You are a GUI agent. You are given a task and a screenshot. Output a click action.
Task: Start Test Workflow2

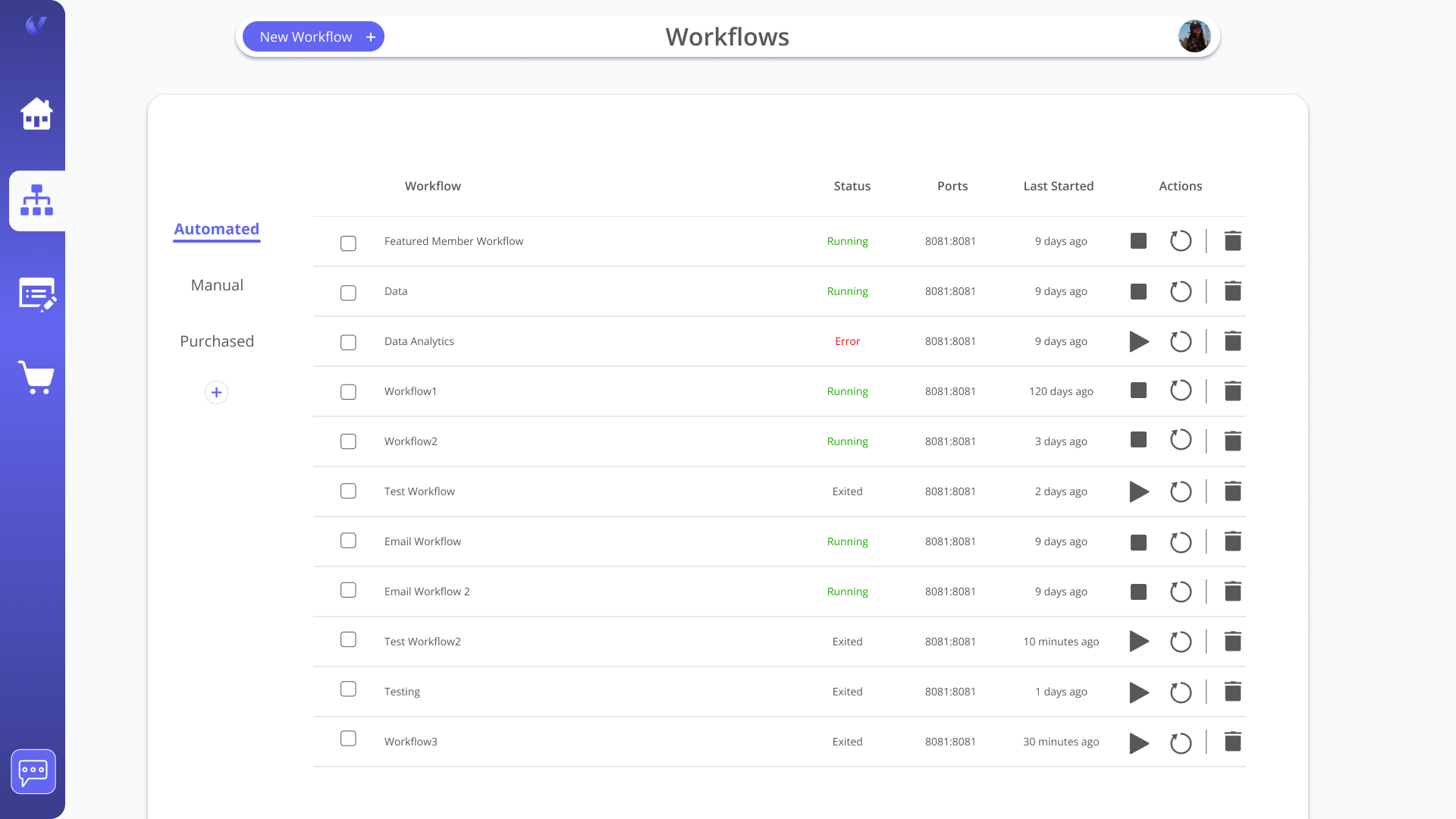click(1139, 642)
